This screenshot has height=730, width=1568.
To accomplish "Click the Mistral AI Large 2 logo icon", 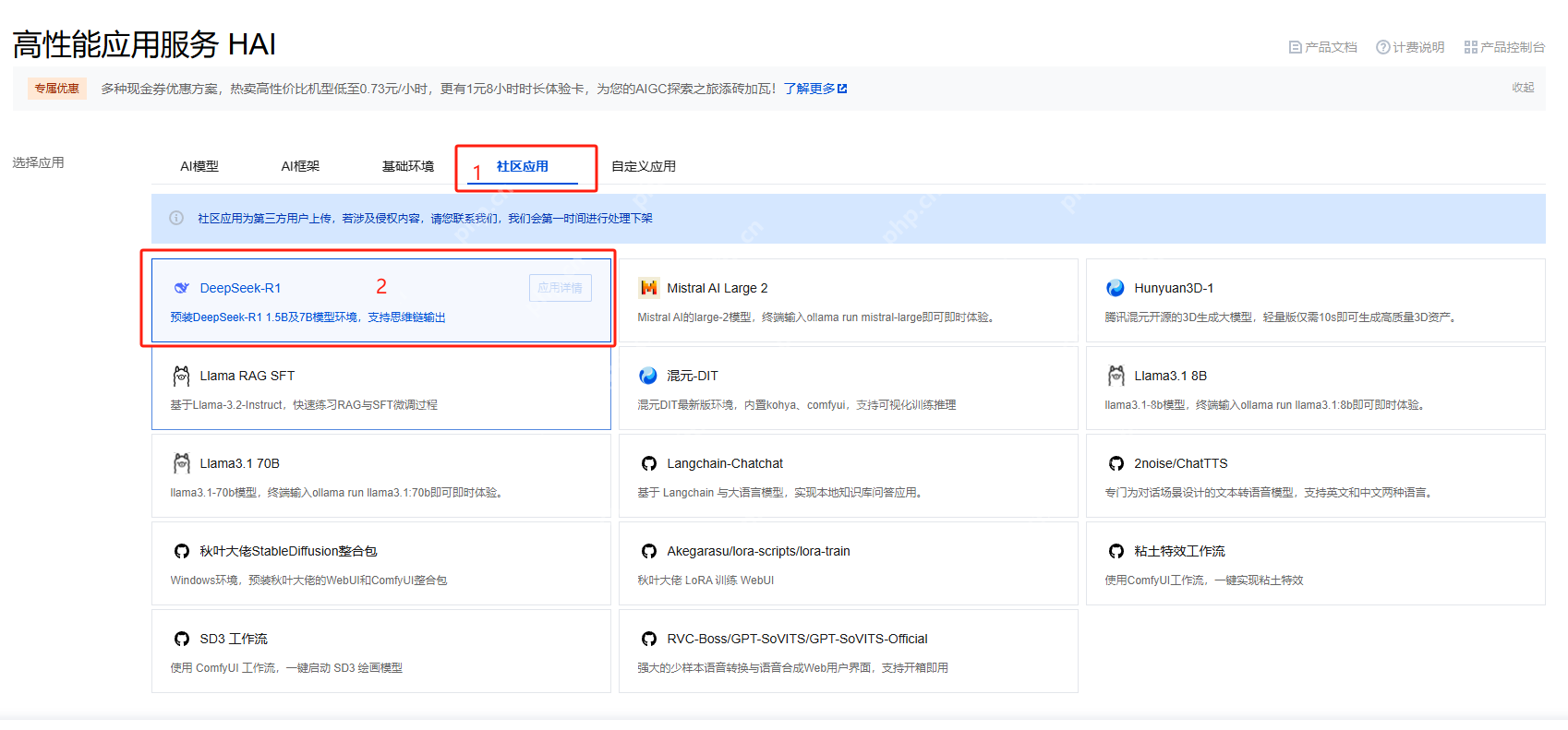I will pyautogui.click(x=649, y=288).
